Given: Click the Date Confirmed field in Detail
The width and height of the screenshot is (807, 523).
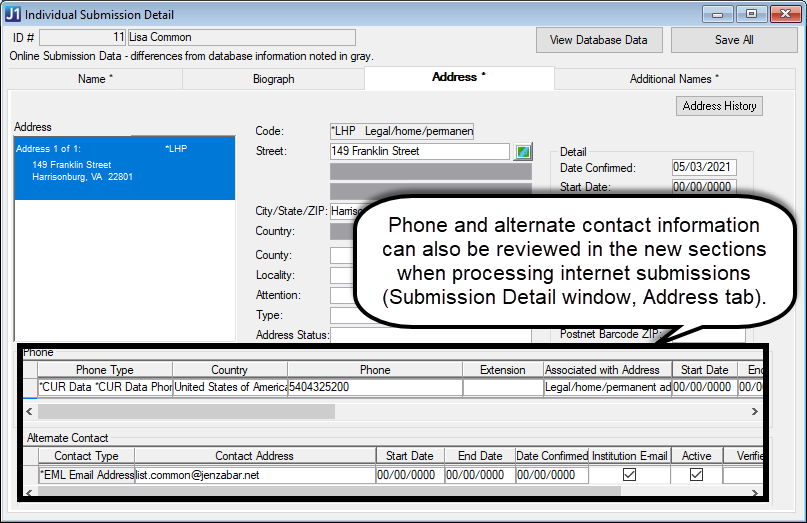Looking at the screenshot, I should click(703, 168).
